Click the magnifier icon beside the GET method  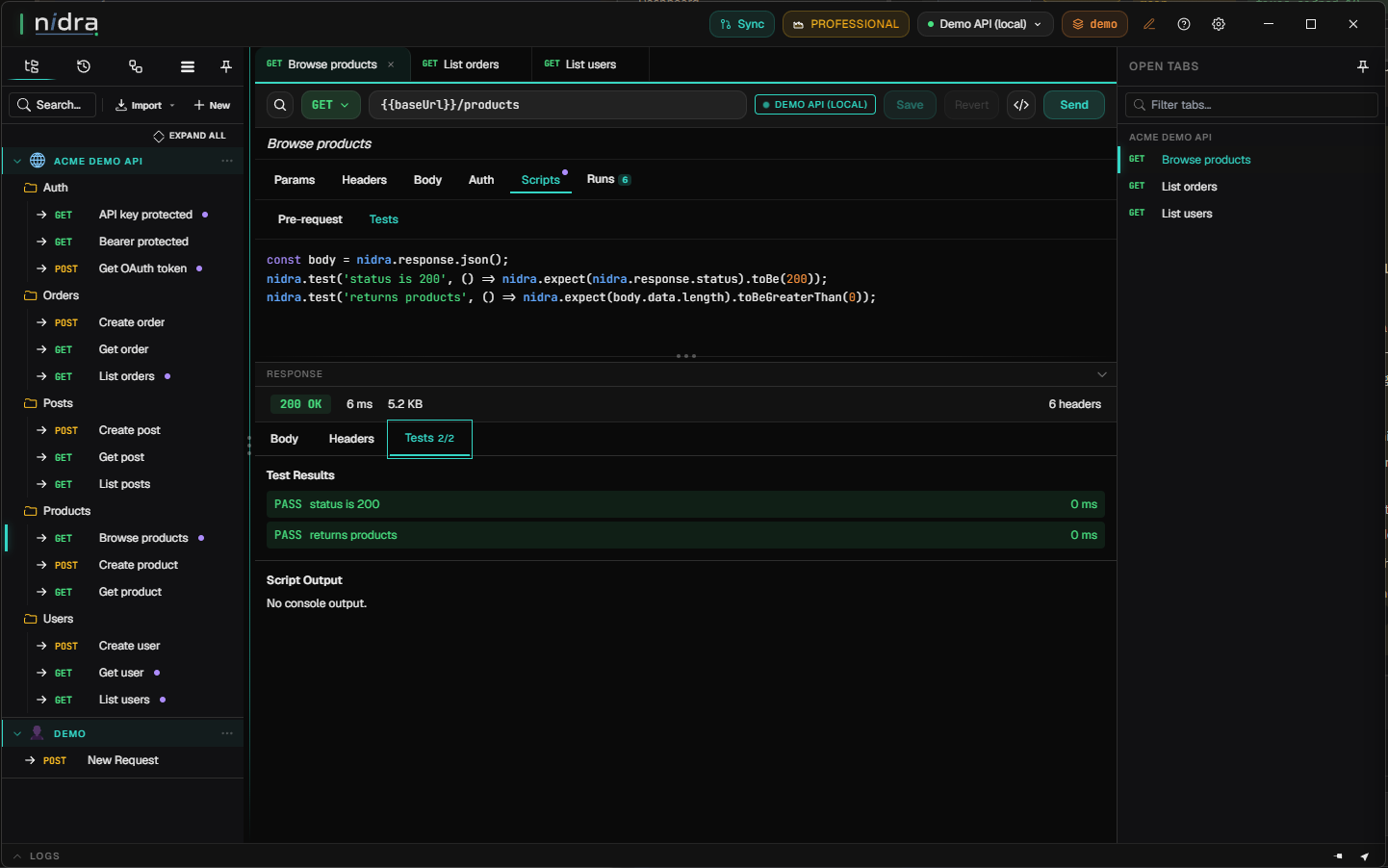tap(280, 105)
